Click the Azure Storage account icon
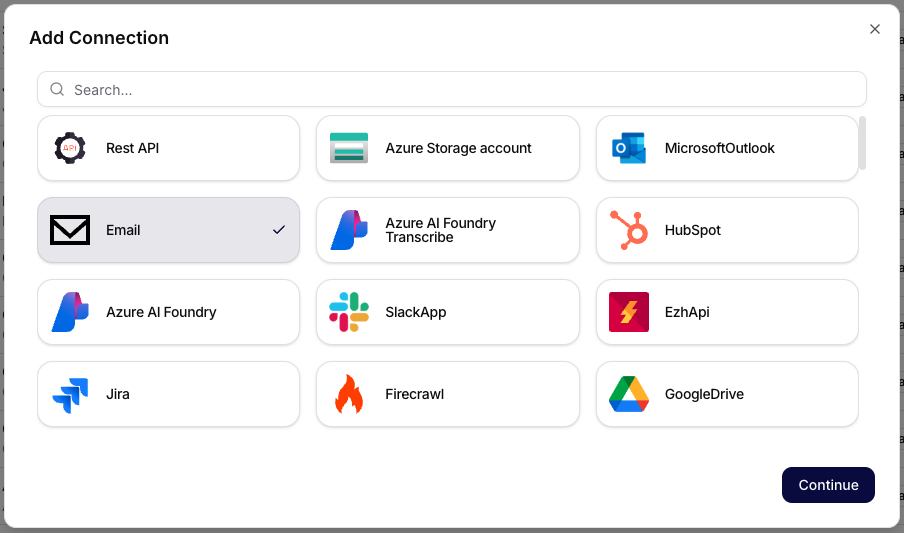This screenshot has width=904, height=533. 349,148
